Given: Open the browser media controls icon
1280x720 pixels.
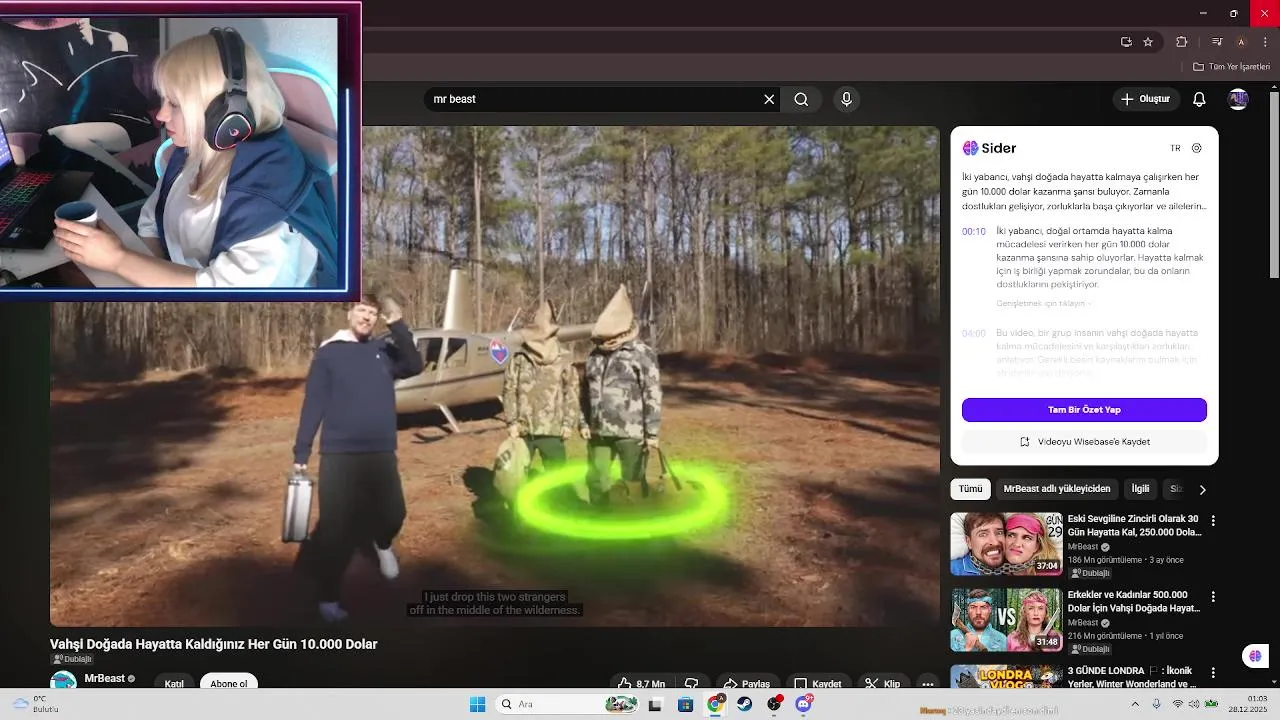Looking at the screenshot, I should click(1217, 42).
